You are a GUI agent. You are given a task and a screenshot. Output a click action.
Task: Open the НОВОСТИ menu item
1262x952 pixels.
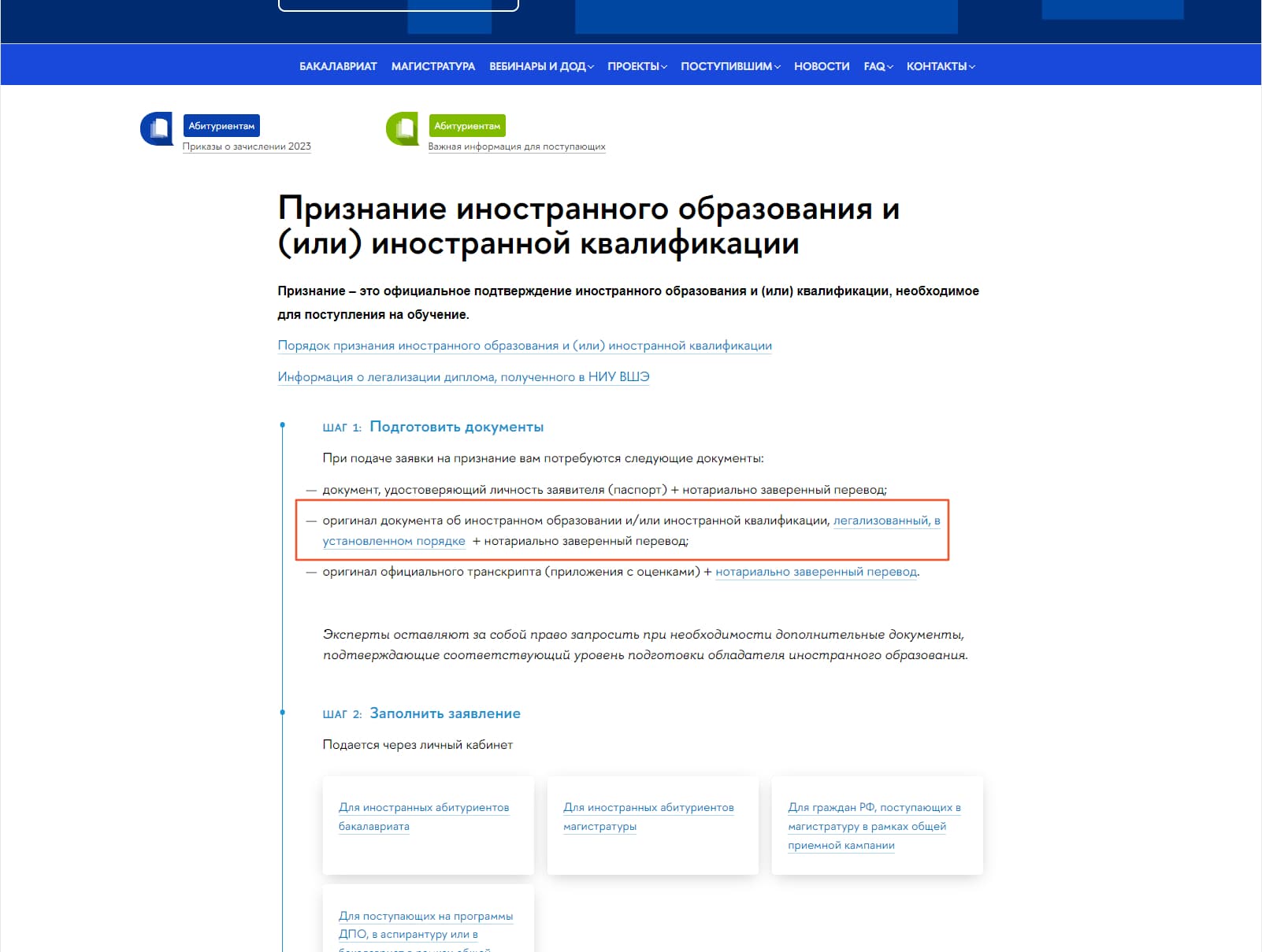click(822, 66)
